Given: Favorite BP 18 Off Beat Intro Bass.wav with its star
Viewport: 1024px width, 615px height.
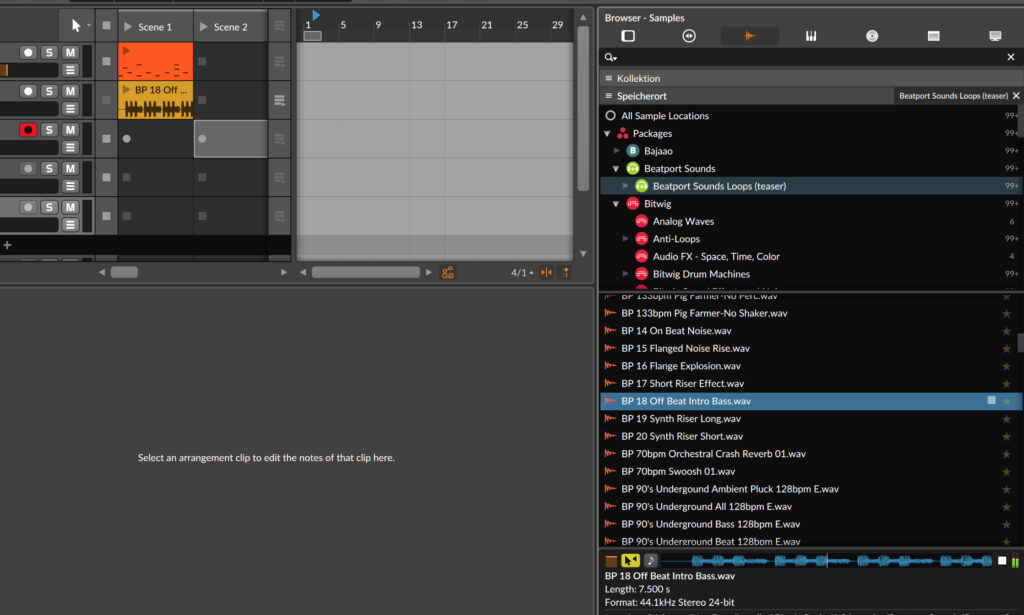Looking at the screenshot, I should (1006, 401).
